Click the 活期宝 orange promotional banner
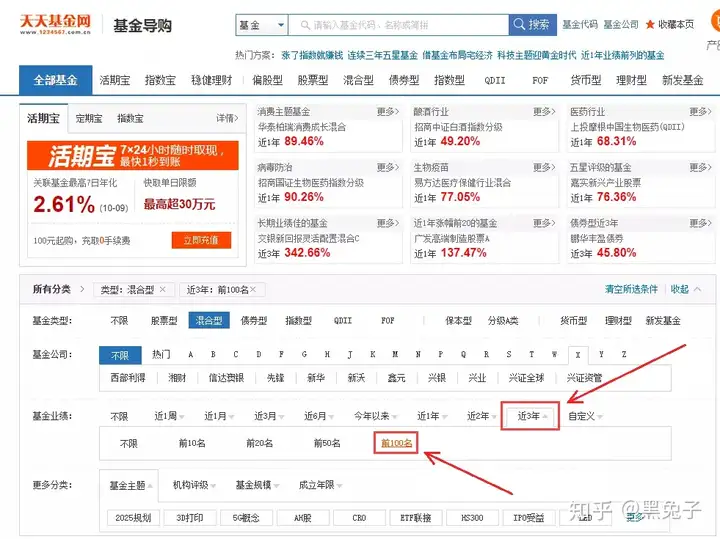Screen dimensions: 720x539 pos(133,156)
